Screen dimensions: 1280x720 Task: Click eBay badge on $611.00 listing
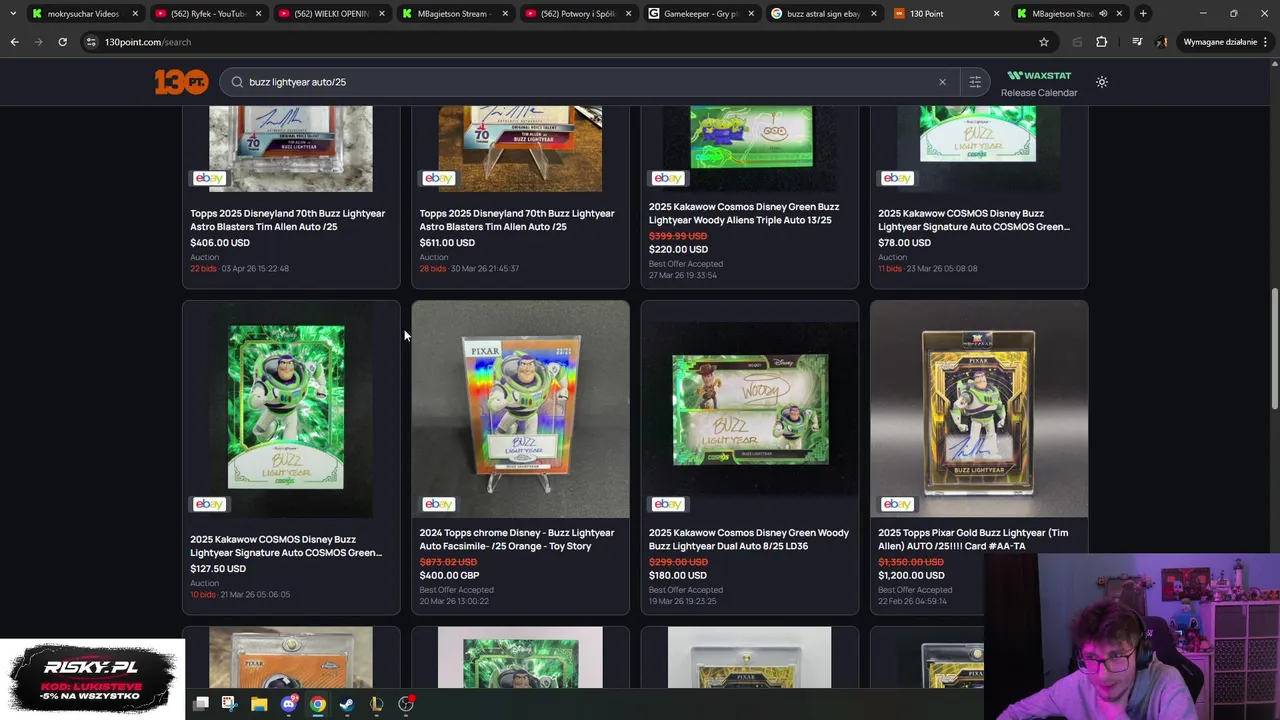438,178
